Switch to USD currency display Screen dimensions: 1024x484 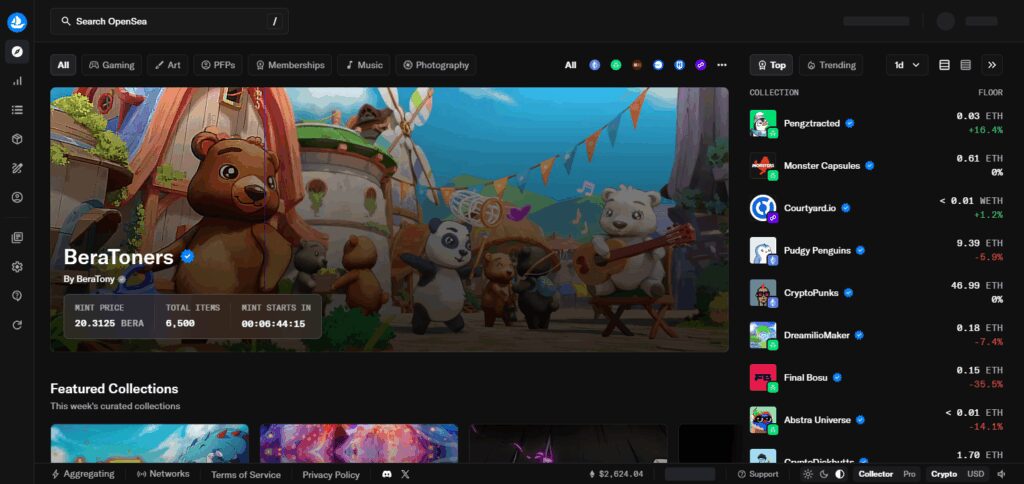976,474
